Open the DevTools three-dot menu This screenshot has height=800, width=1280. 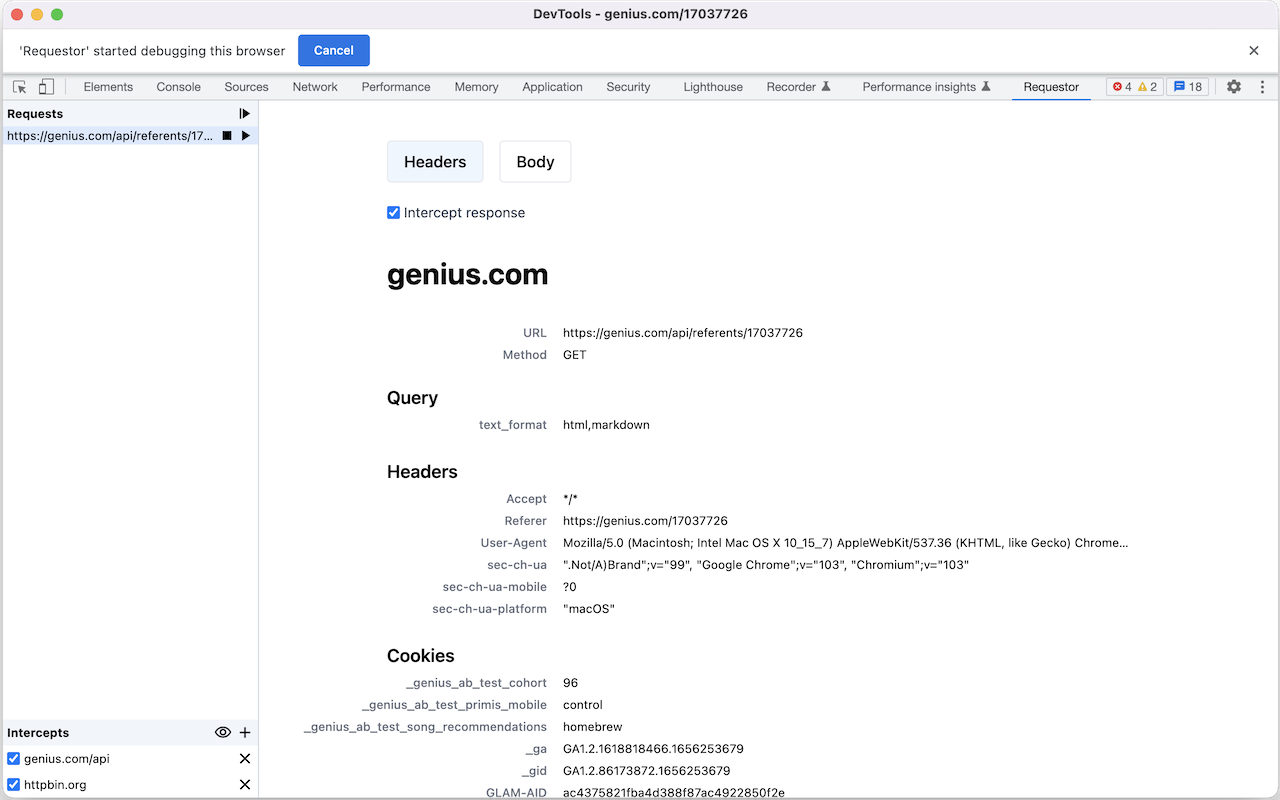click(x=1262, y=87)
